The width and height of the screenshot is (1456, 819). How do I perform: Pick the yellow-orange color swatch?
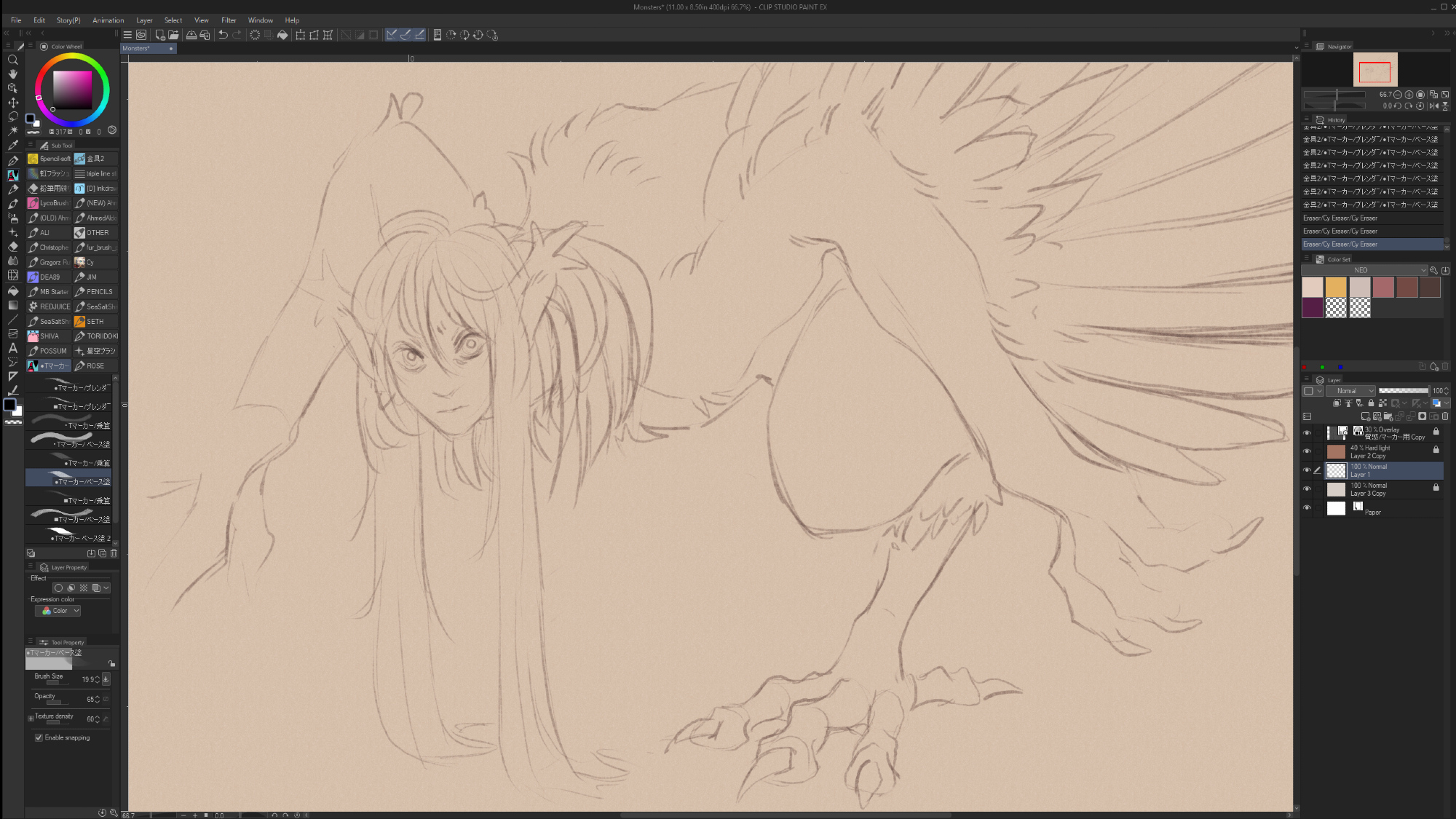coord(1336,288)
